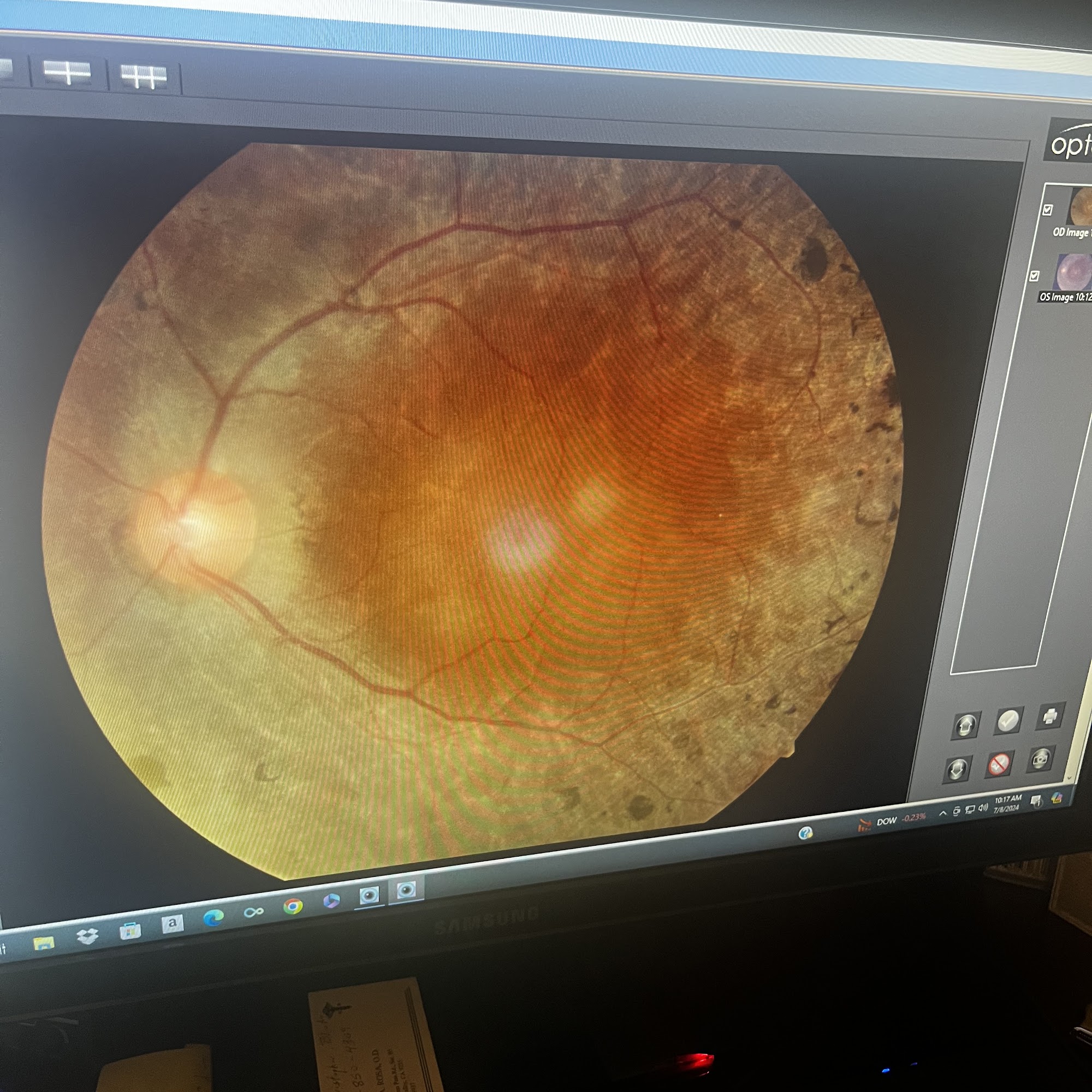The height and width of the screenshot is (1092, 1092).
Task: Click the blue help question icon
Action: (805, 833)
